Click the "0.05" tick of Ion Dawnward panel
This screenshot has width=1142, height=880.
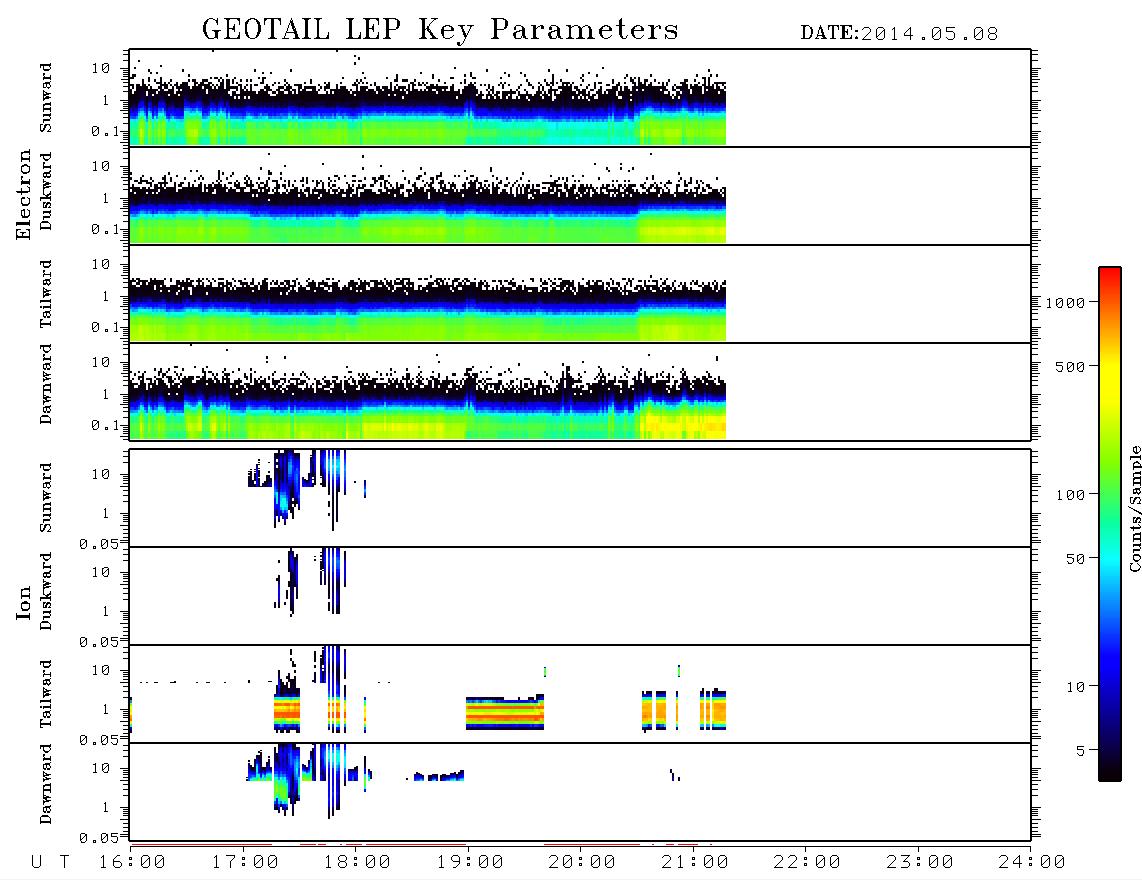coord(98,838)
